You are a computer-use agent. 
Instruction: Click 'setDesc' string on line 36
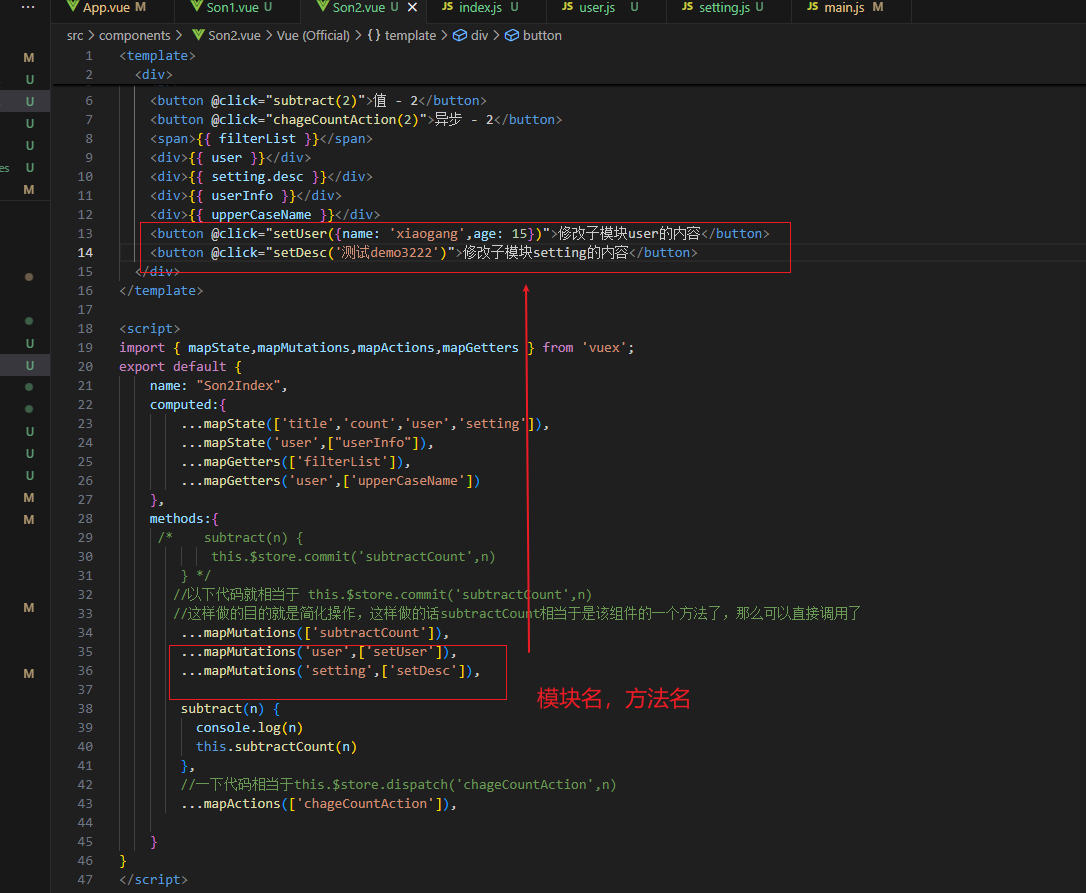click(422, 671)
